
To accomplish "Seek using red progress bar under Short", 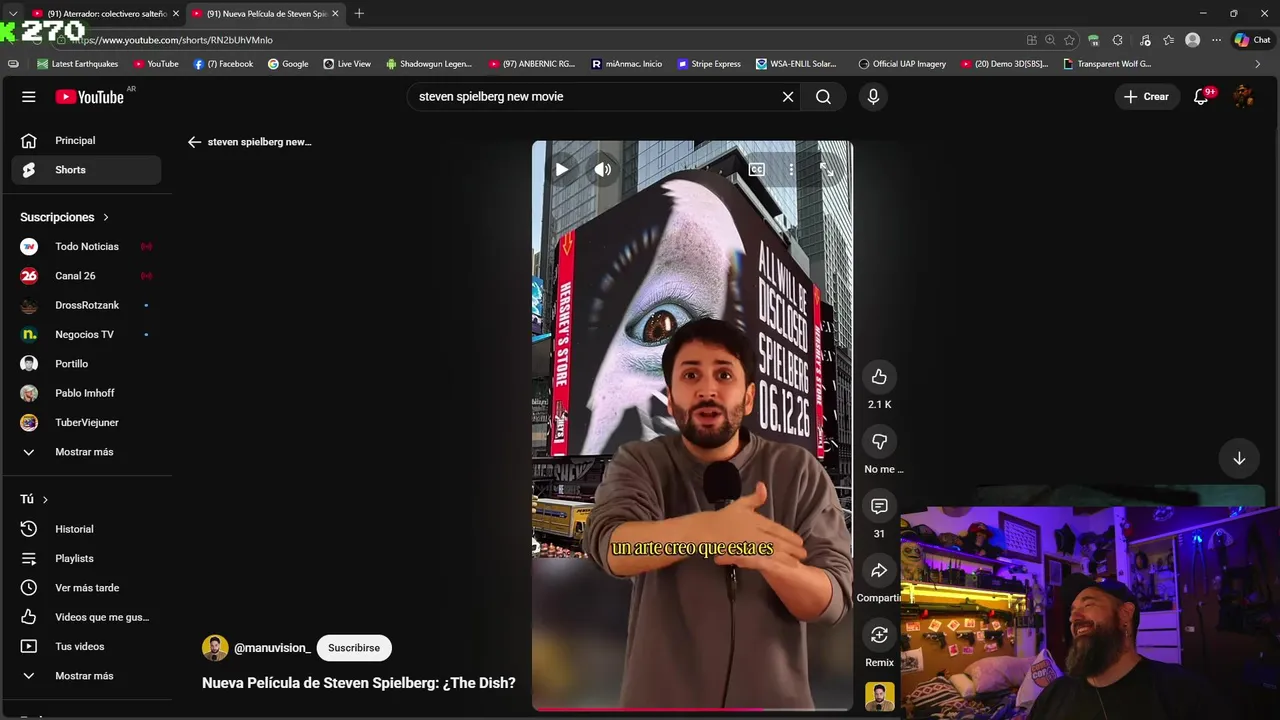I will pos(692,709).
